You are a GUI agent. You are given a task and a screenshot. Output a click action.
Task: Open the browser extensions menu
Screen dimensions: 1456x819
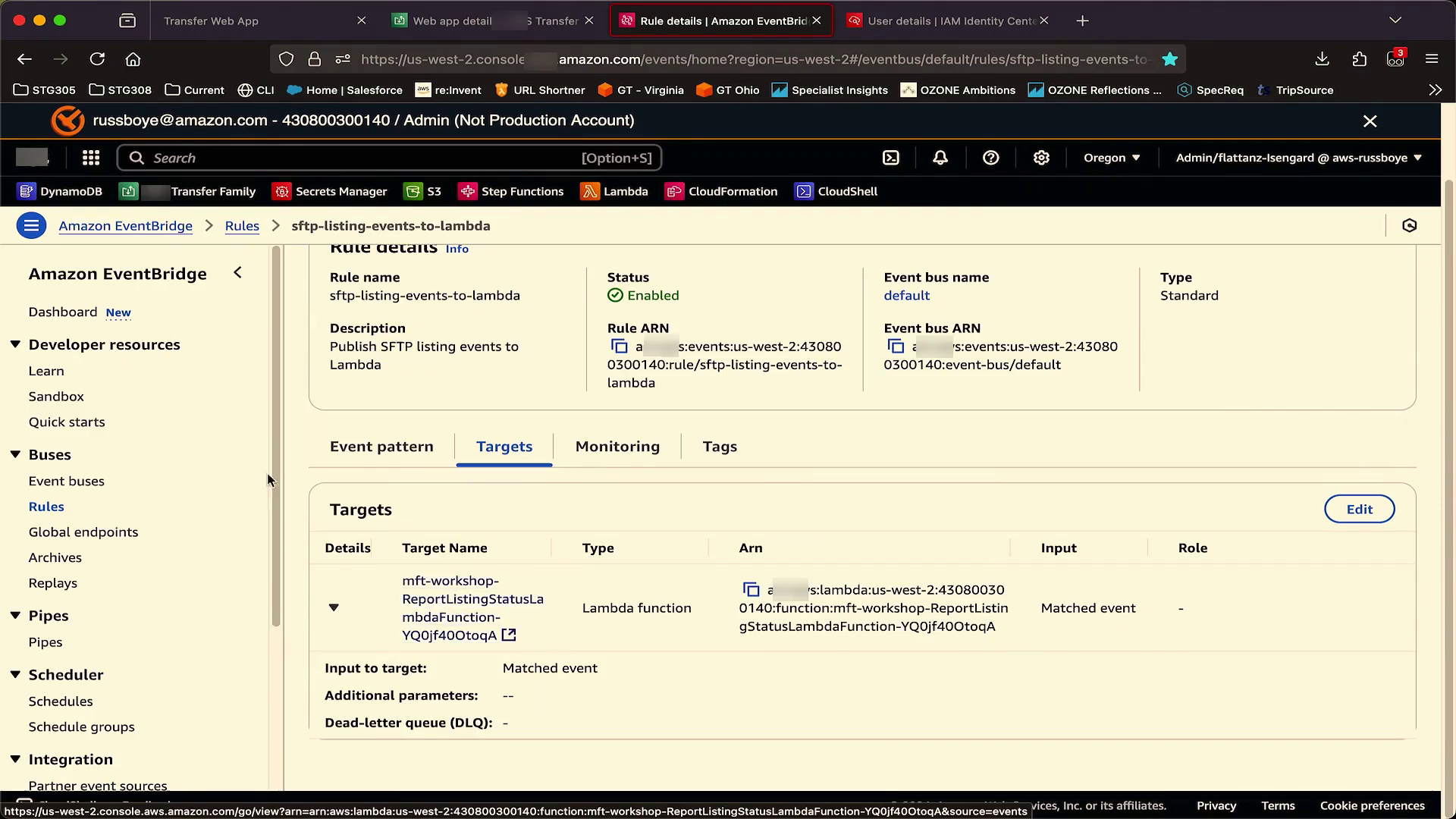click(x=1359, y=58)
